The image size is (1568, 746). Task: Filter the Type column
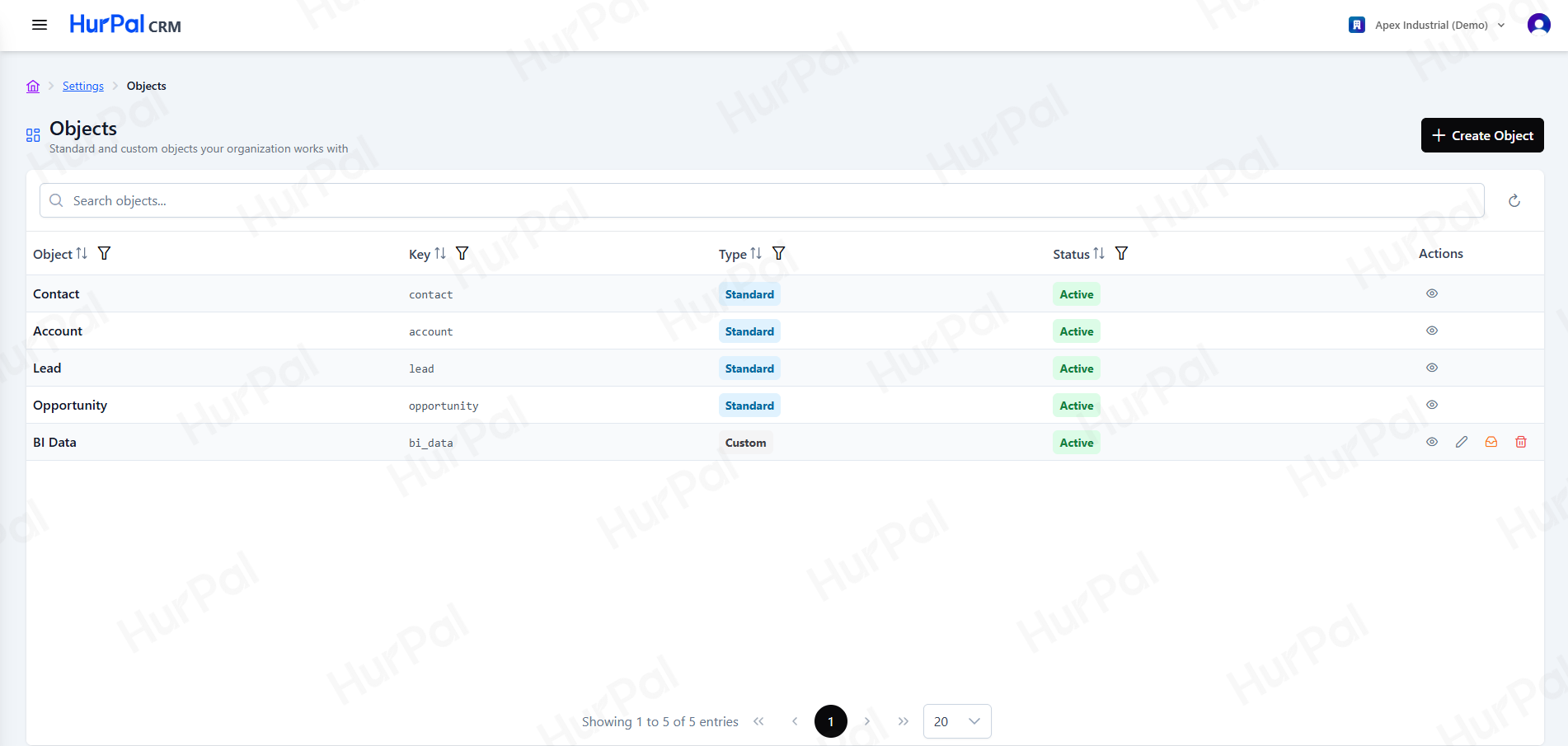click(779, 254)
